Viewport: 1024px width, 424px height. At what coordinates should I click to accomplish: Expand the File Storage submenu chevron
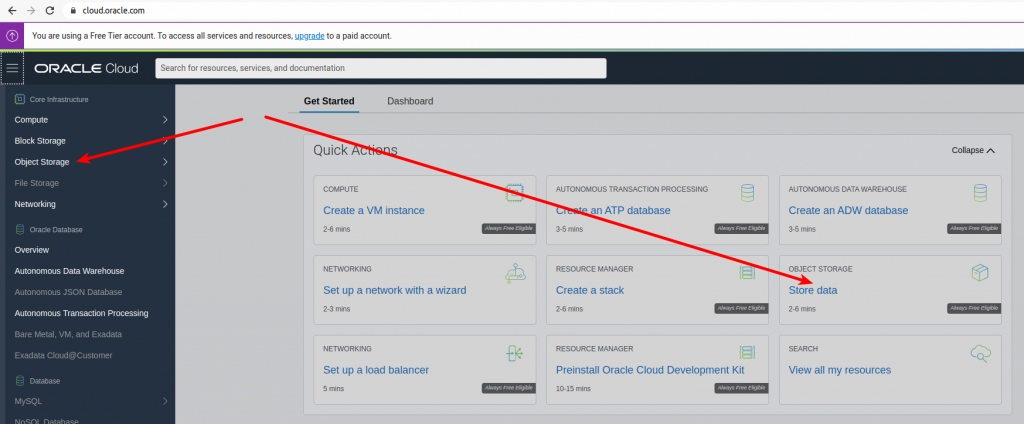(165, 183)
